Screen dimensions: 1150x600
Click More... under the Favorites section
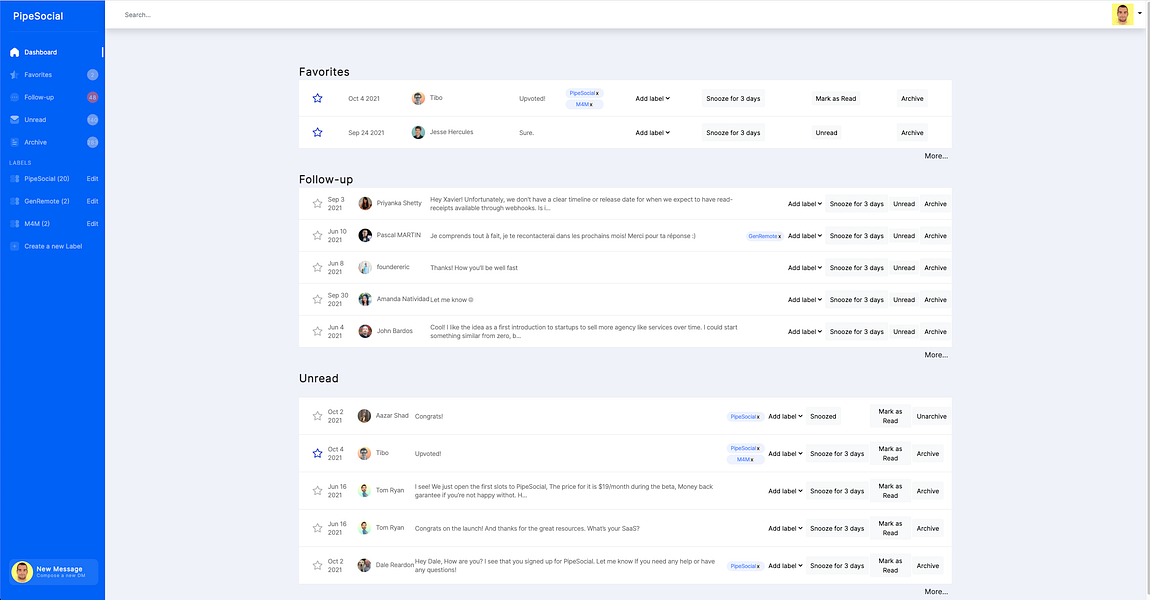coord(936,156)
